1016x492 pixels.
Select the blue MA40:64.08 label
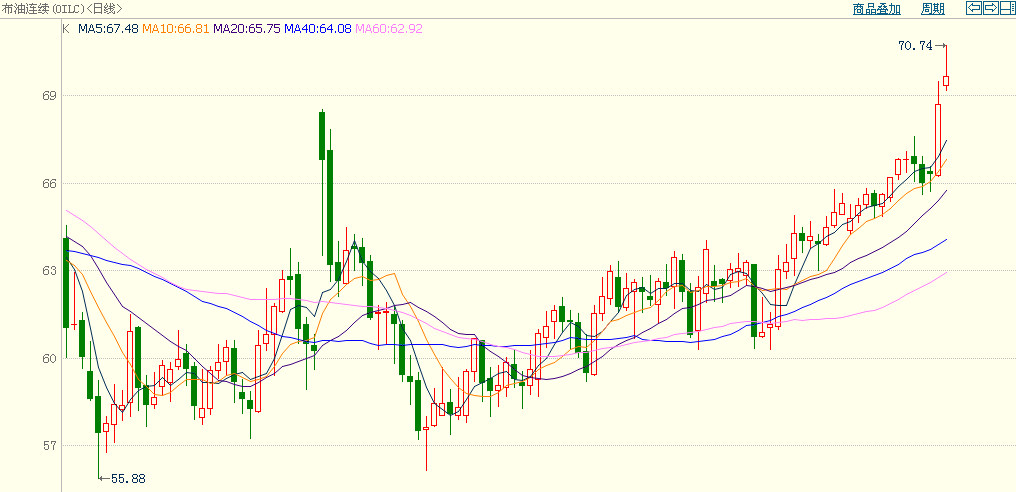pyautogui.click(x=318, y=29)
